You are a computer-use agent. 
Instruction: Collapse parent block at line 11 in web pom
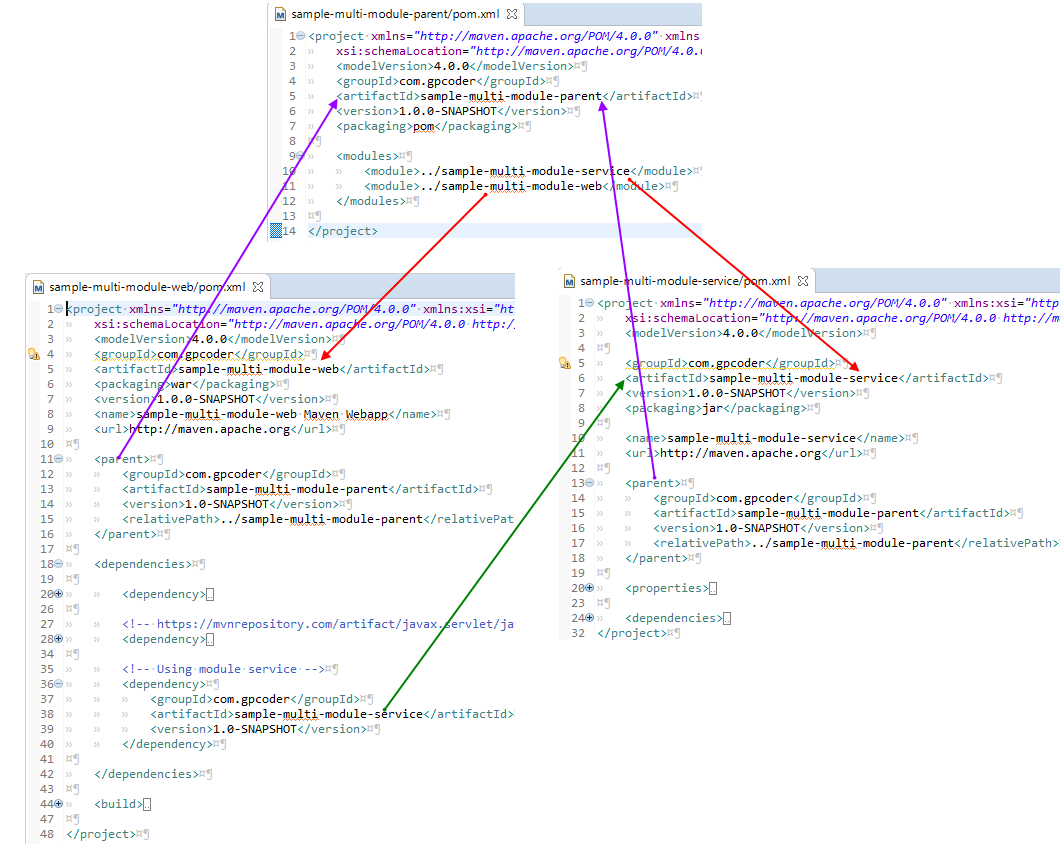[x=59, y=459]
